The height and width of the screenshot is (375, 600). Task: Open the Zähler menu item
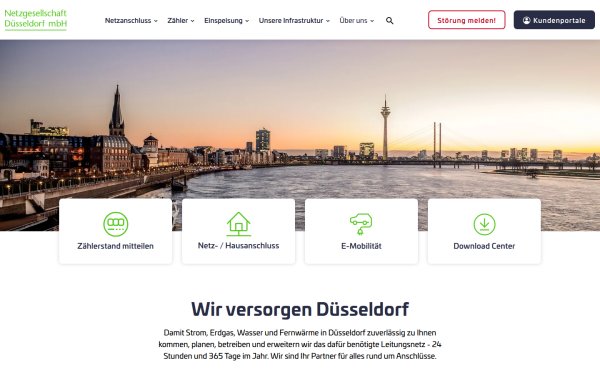178,21
